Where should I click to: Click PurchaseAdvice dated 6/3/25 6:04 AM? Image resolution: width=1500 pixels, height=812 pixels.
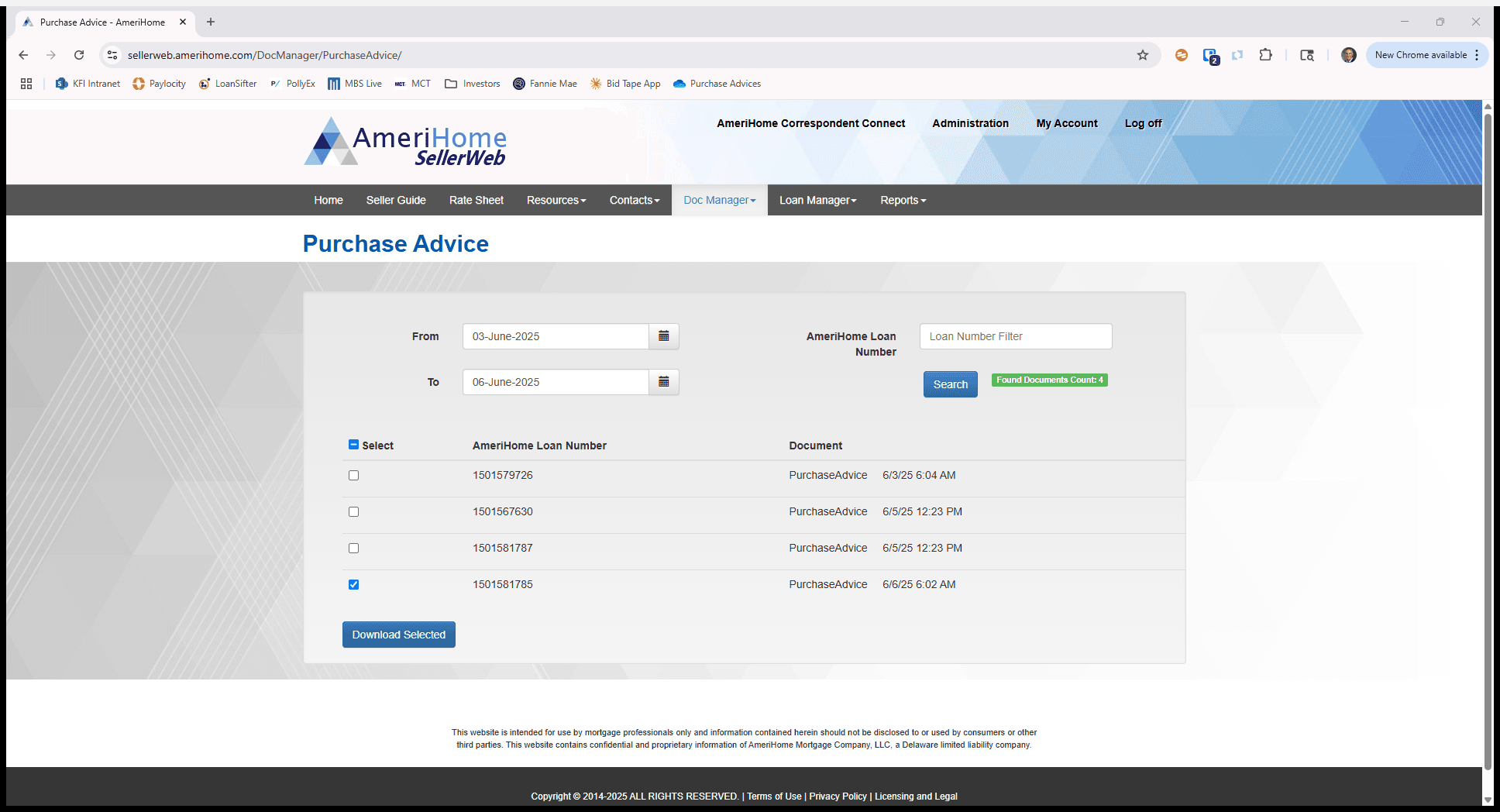872,475
